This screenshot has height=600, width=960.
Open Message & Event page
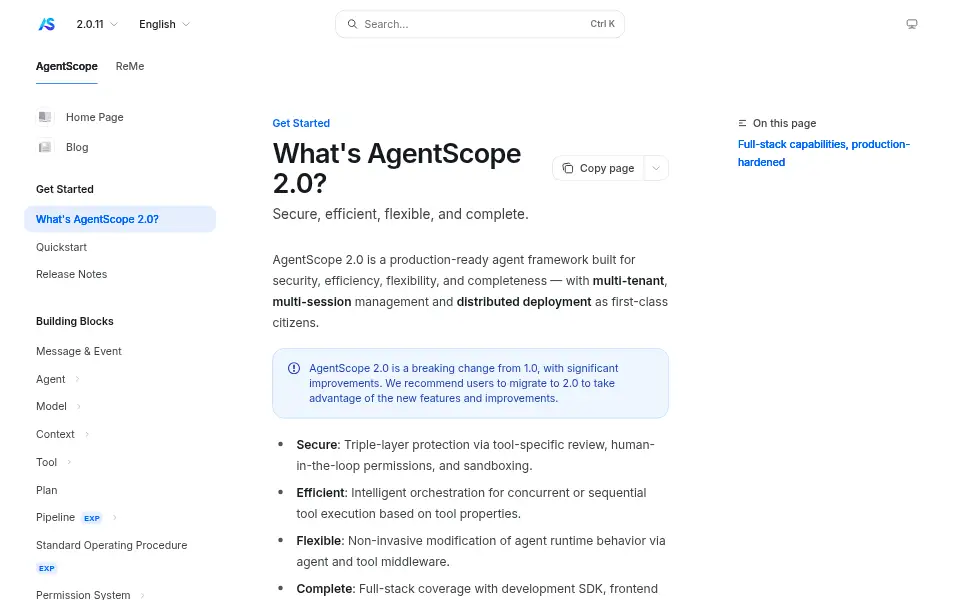[79, 351]
